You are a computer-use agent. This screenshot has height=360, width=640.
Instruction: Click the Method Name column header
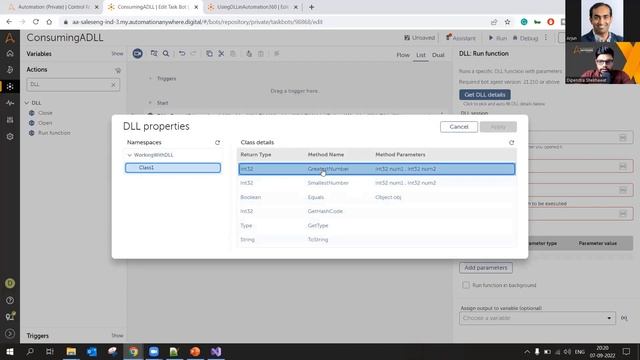tap(326, 155)
